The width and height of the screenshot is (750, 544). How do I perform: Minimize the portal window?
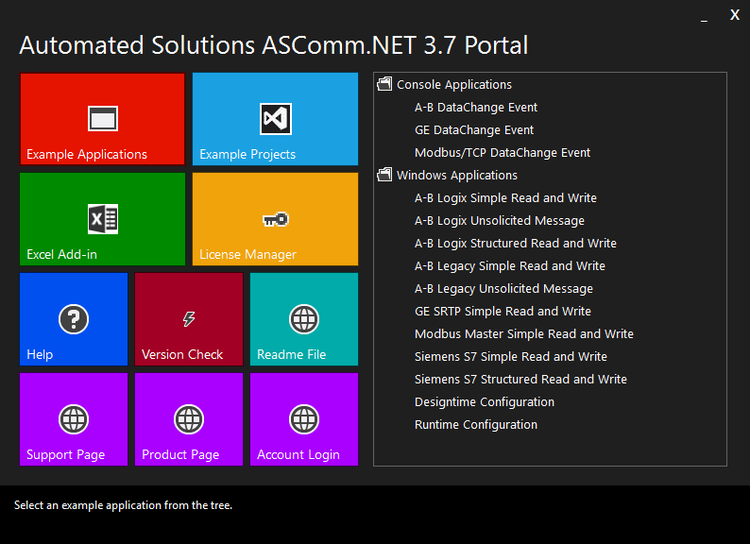pyautogui.click(x=704, y=16)
